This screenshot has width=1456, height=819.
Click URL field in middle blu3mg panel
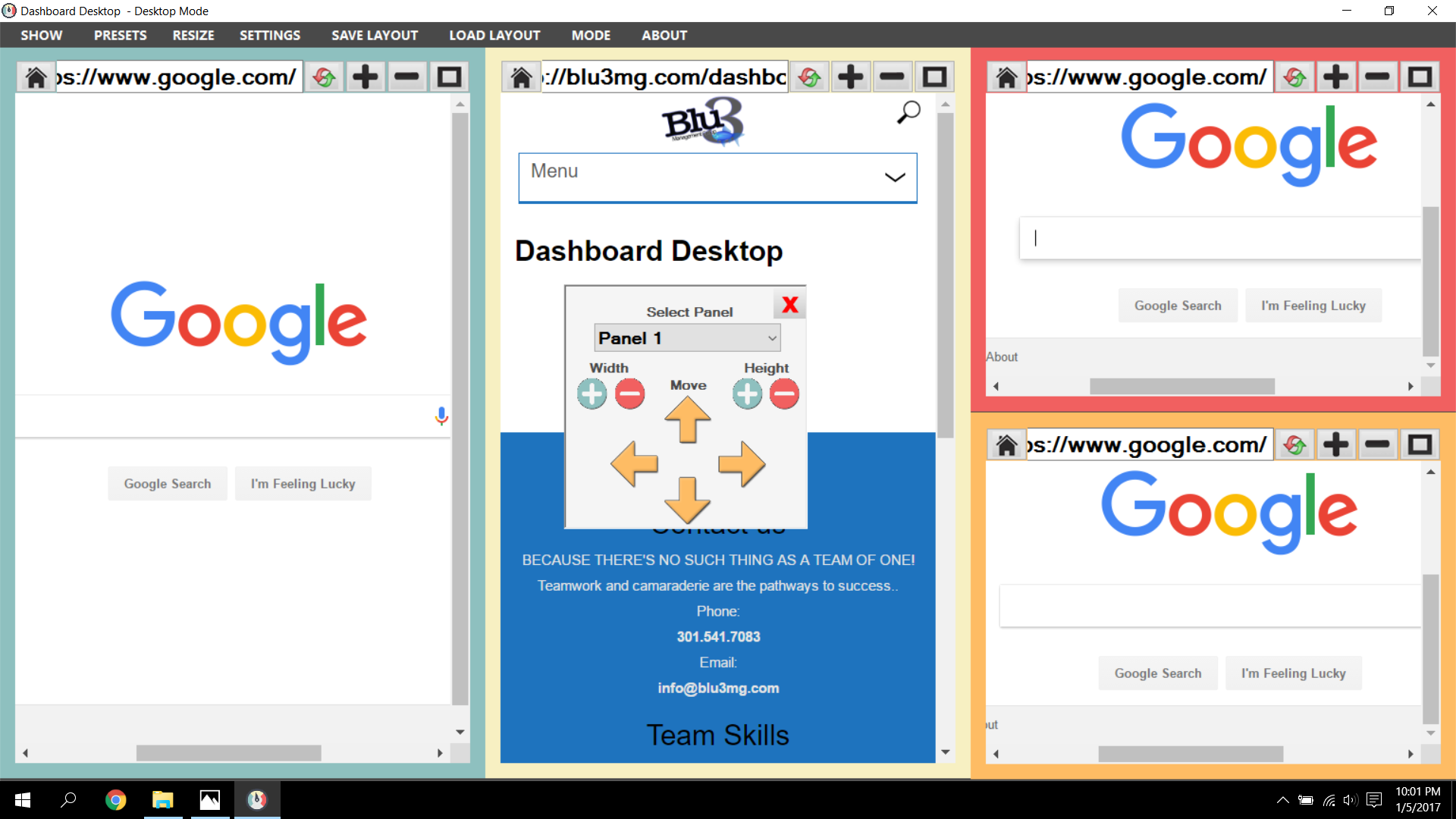tap(664, 77)
